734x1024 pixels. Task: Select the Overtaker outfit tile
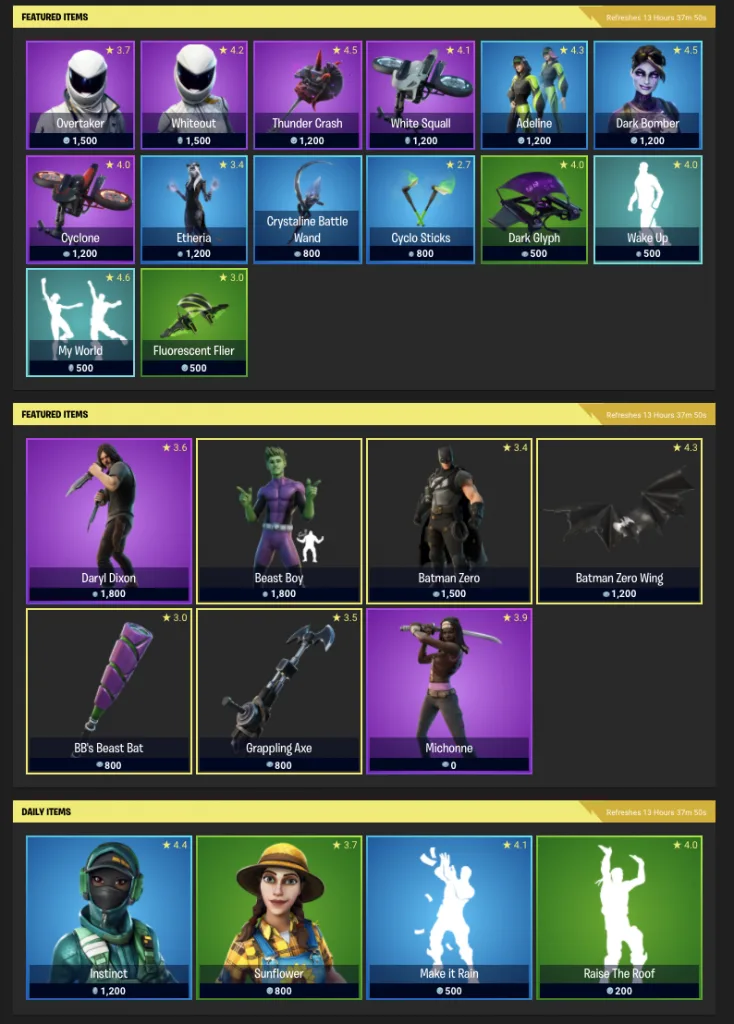pyautogui.click(x=80, y=95)
